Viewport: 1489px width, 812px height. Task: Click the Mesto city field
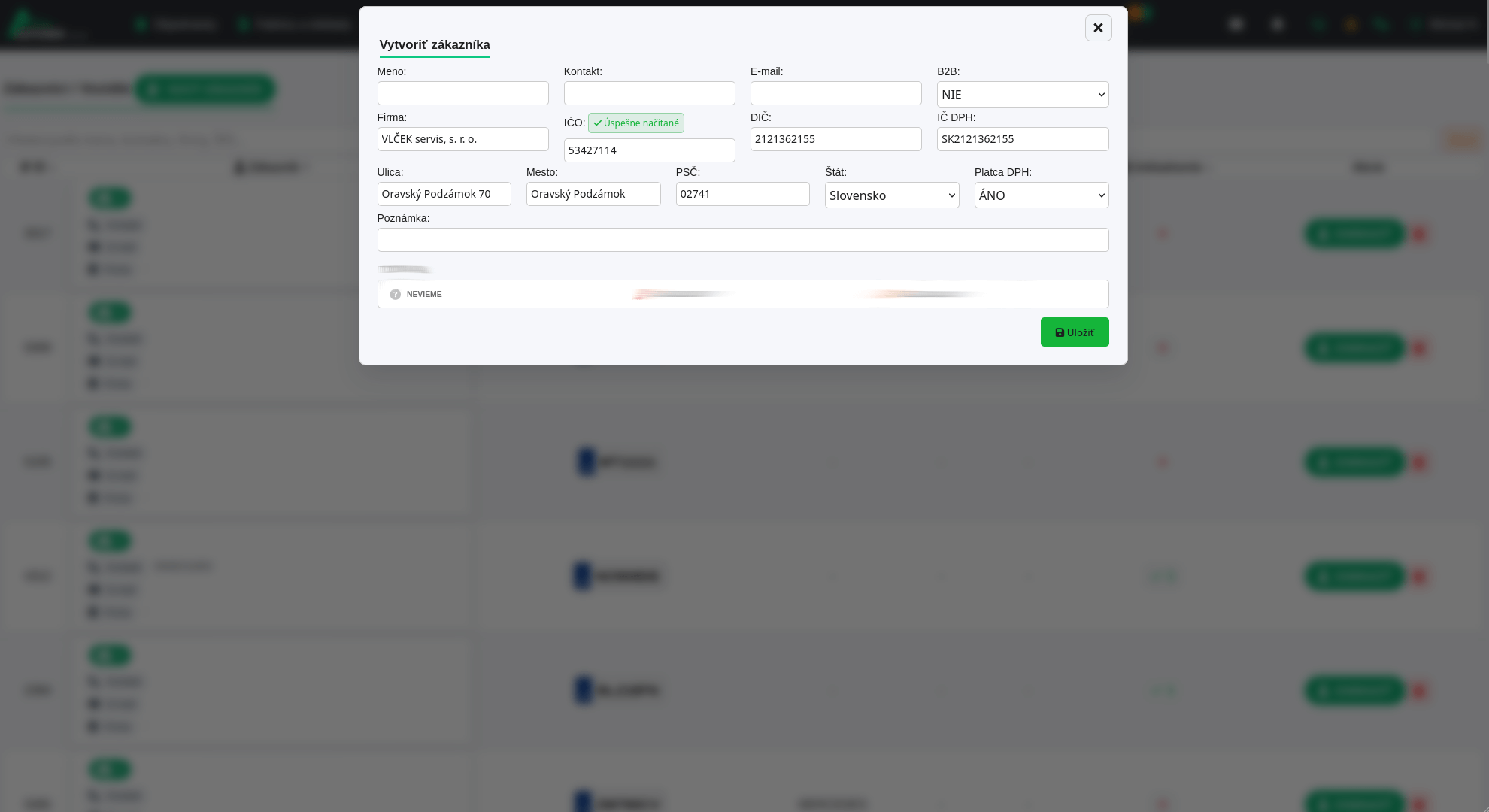point(593,194)
